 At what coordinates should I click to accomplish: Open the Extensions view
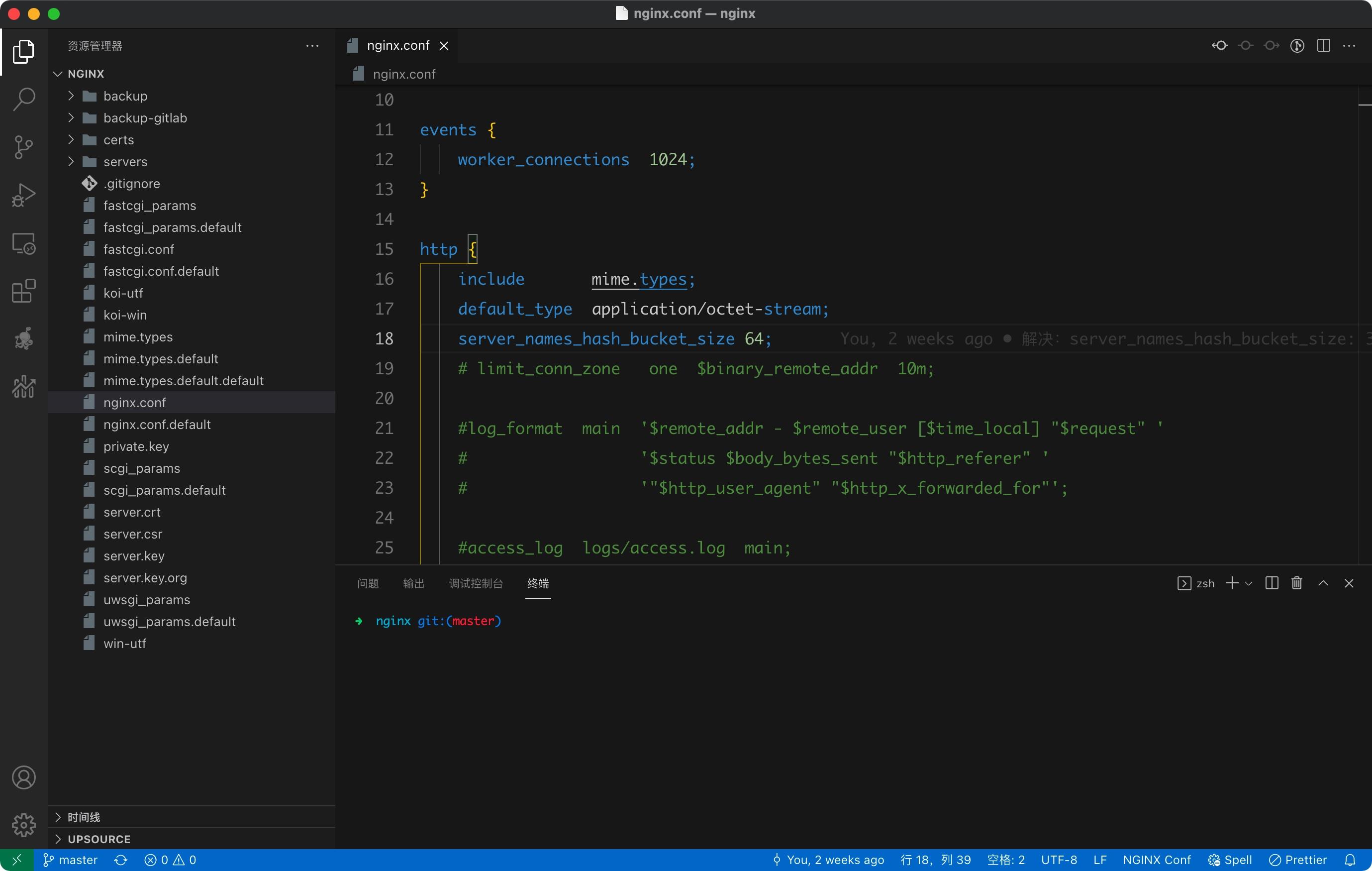(23, 291)
